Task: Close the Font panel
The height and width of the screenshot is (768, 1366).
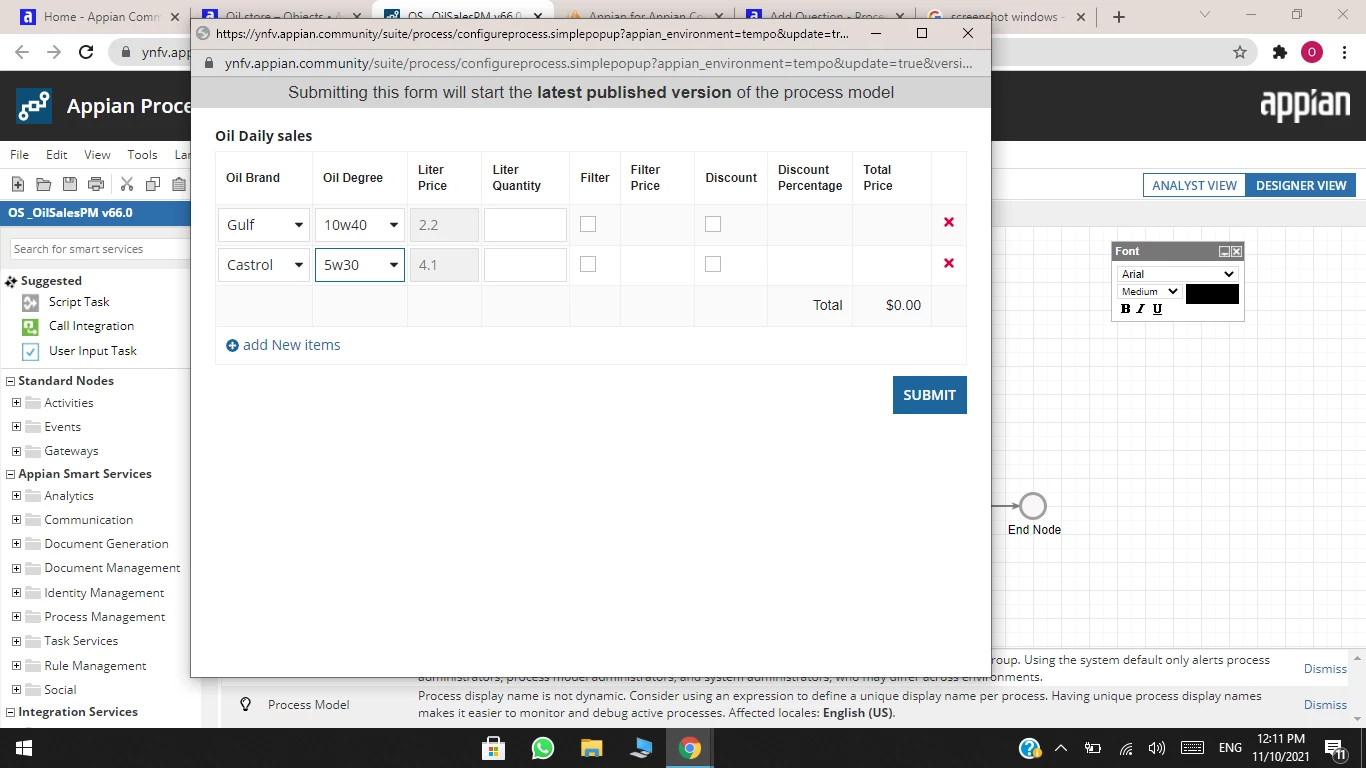Action: coord(1236,251)
